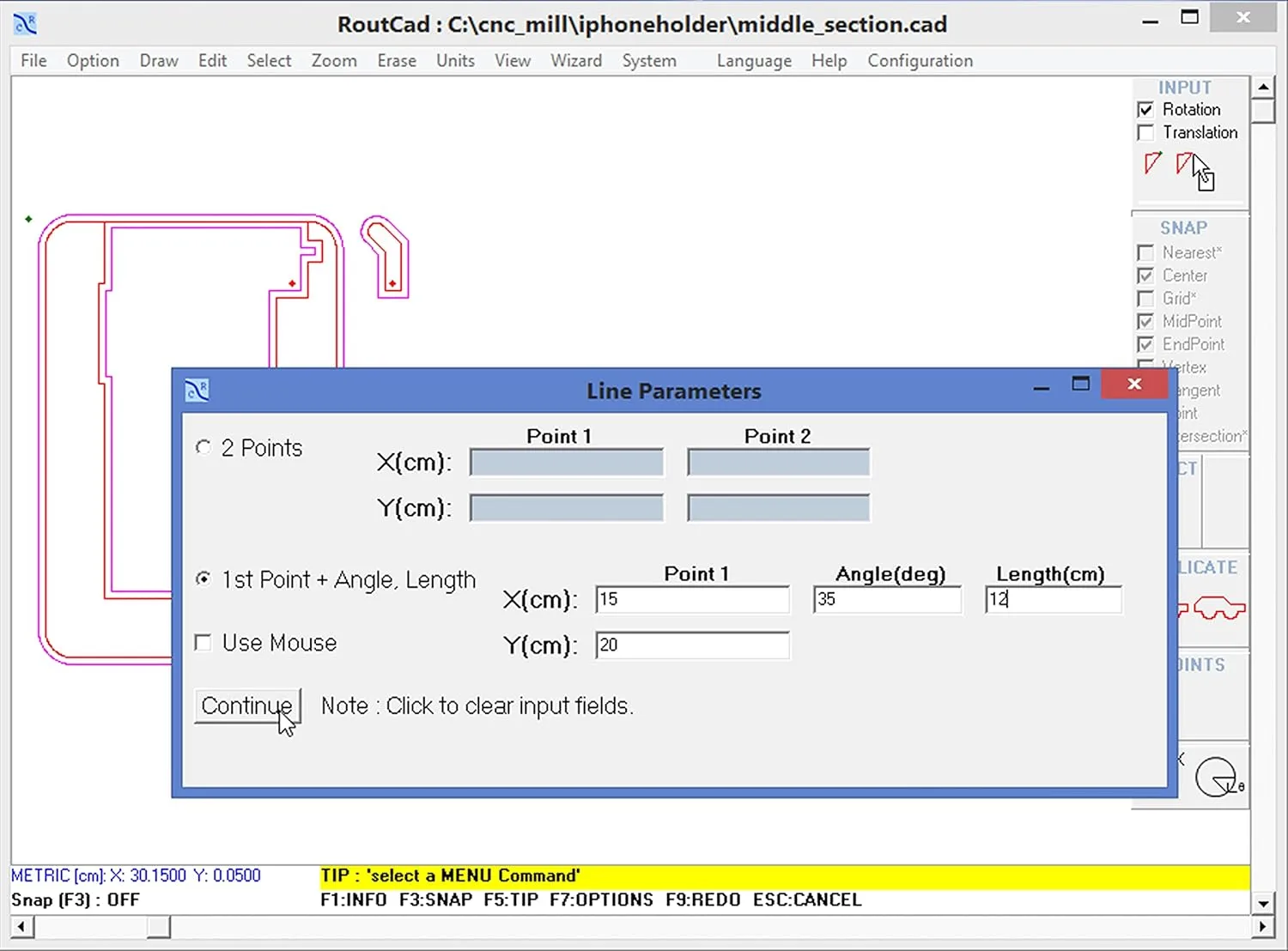Screen dimensions: 1288x951
Task: Enable the Use Mouse option
Action: (x=203, y=642)
